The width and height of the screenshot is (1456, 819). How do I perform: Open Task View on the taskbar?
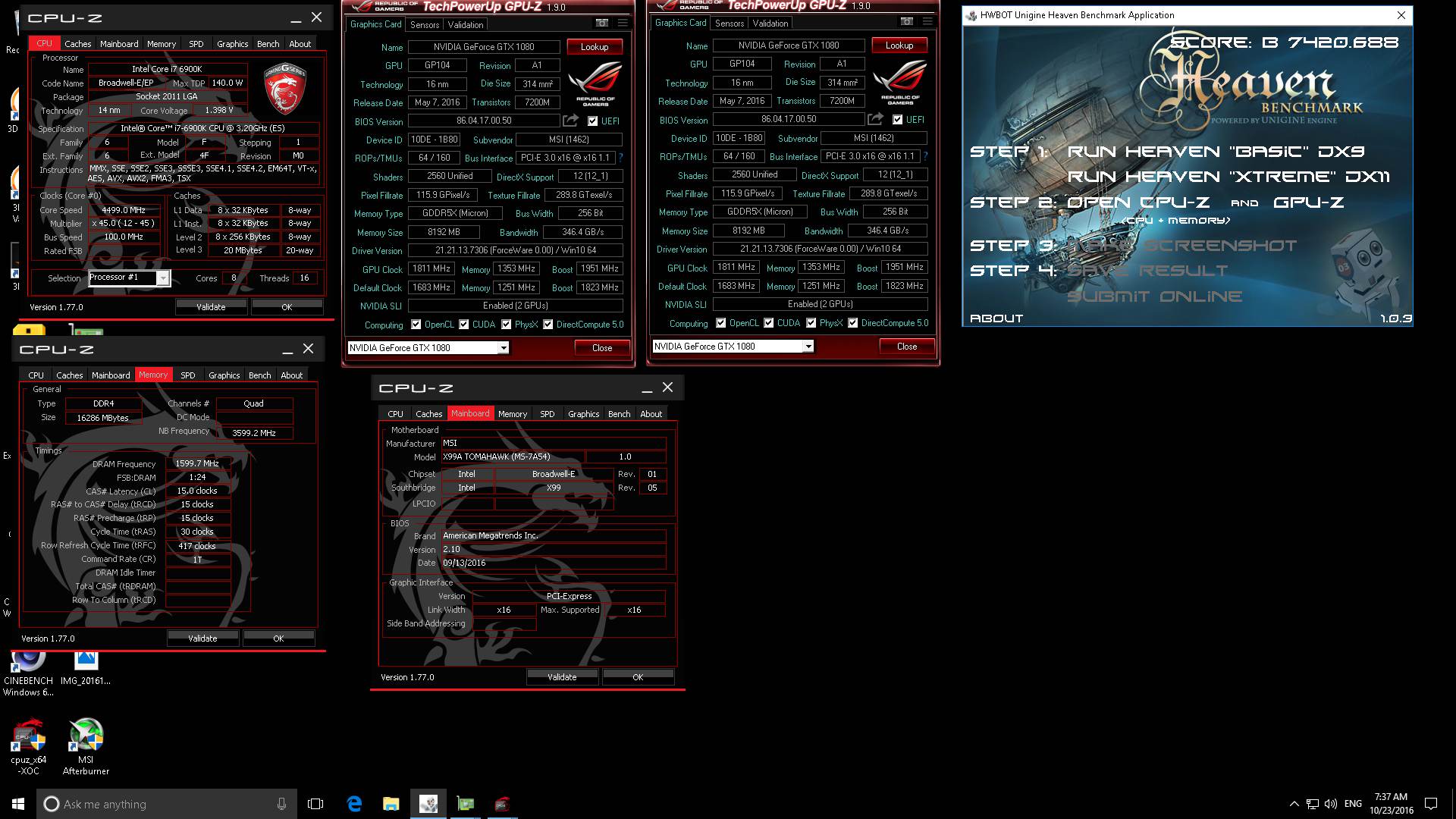pyautogui.click(x=315, y=804)
